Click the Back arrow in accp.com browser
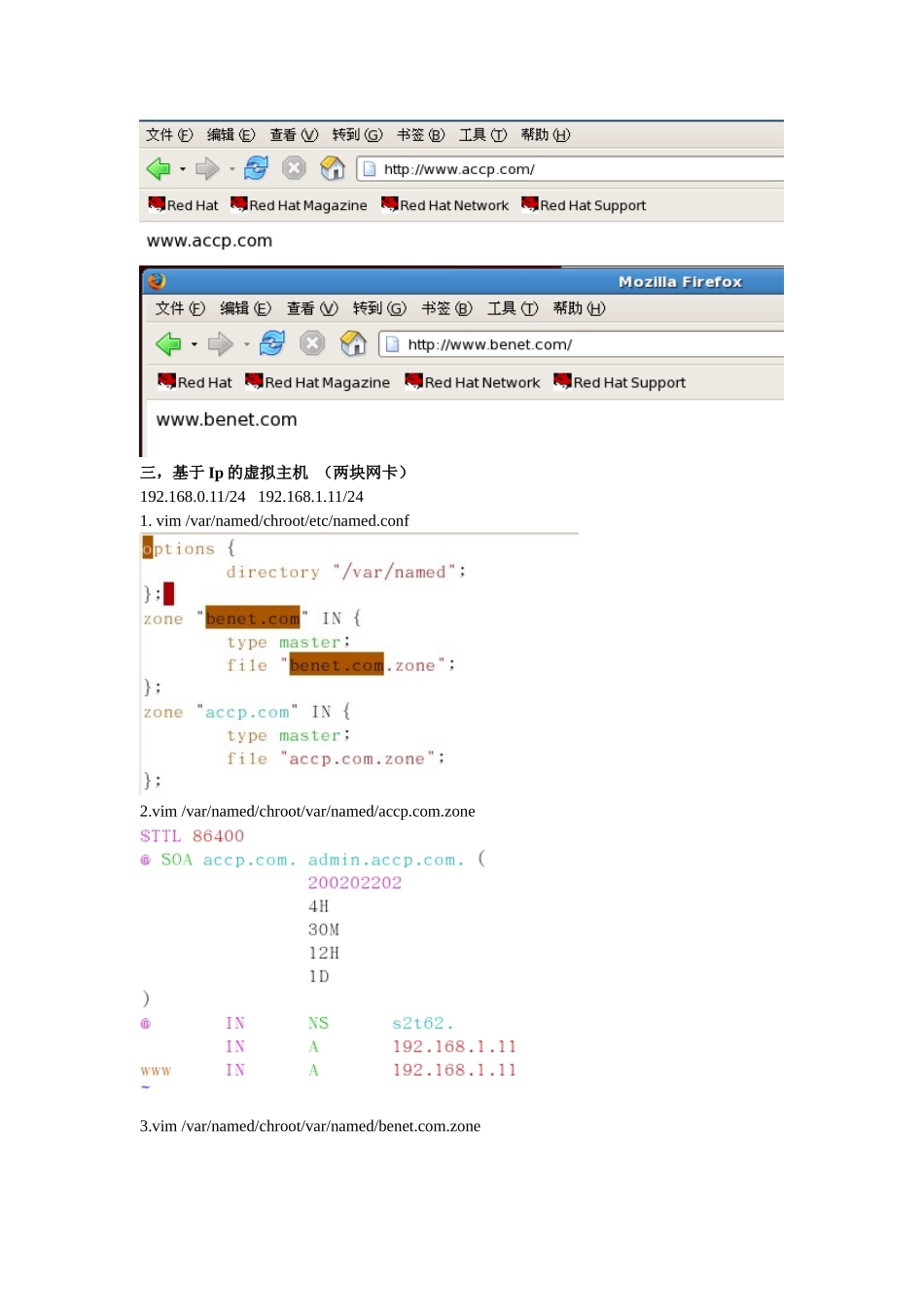Viewport: 924px width, 1307px height. 159,169
